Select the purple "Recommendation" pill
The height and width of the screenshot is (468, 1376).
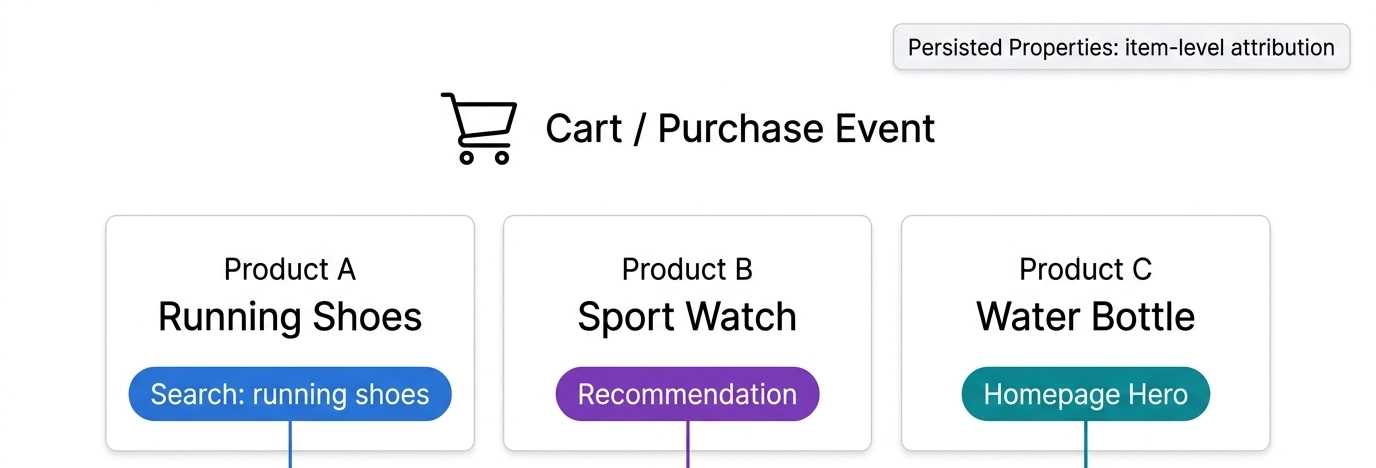[687, 394]
